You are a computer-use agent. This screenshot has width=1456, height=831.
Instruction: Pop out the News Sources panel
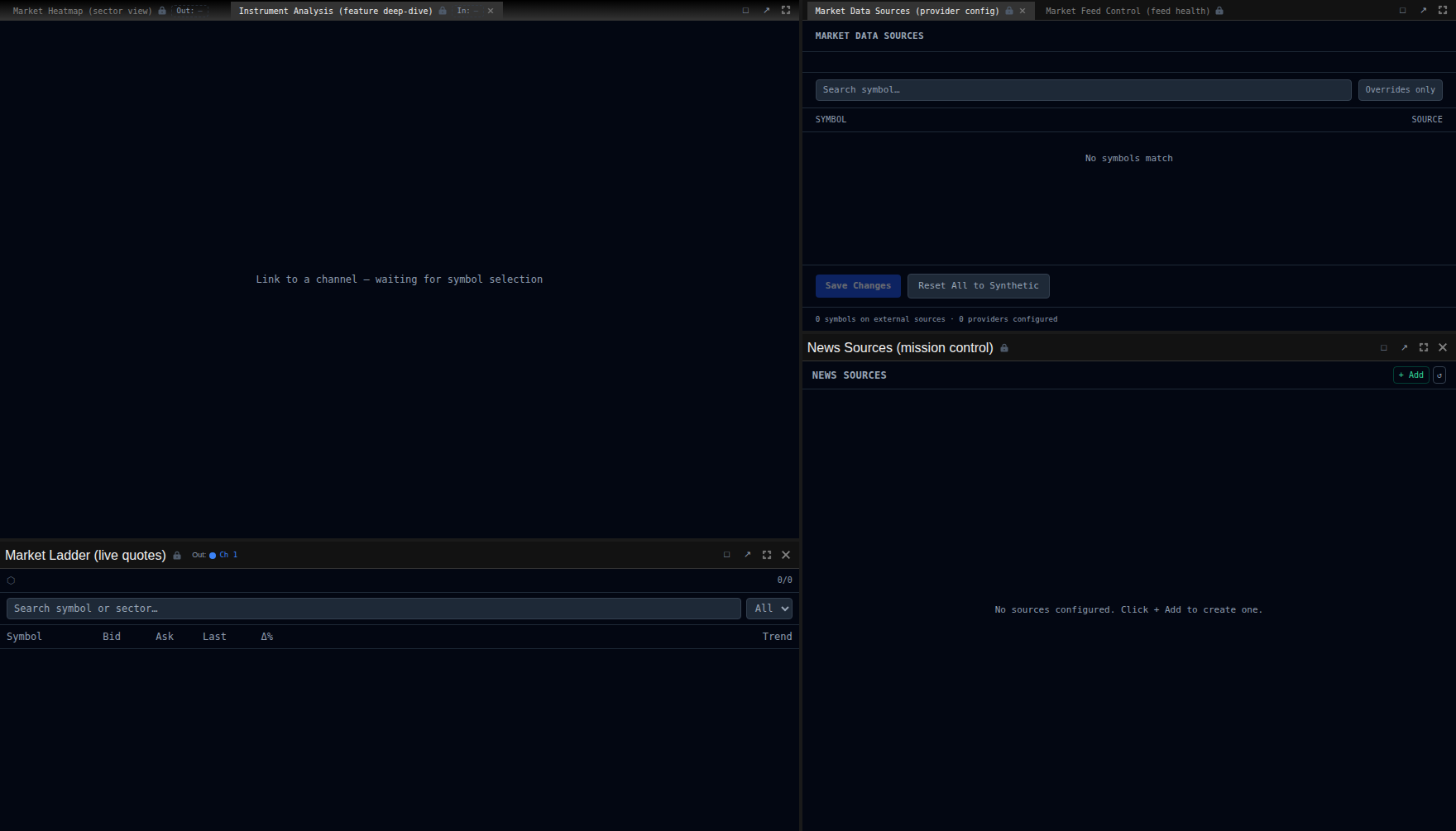click(1404, 348)
